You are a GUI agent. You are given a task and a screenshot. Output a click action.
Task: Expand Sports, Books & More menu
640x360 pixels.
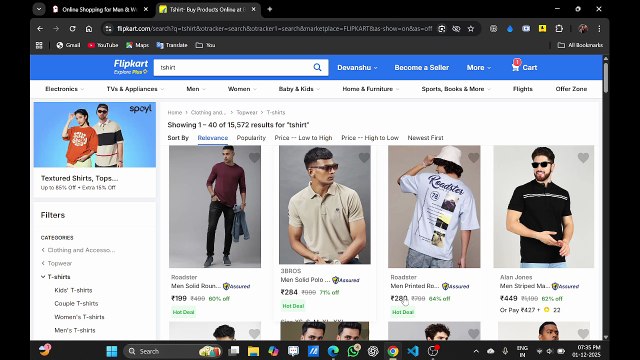(x=456, y=89)
